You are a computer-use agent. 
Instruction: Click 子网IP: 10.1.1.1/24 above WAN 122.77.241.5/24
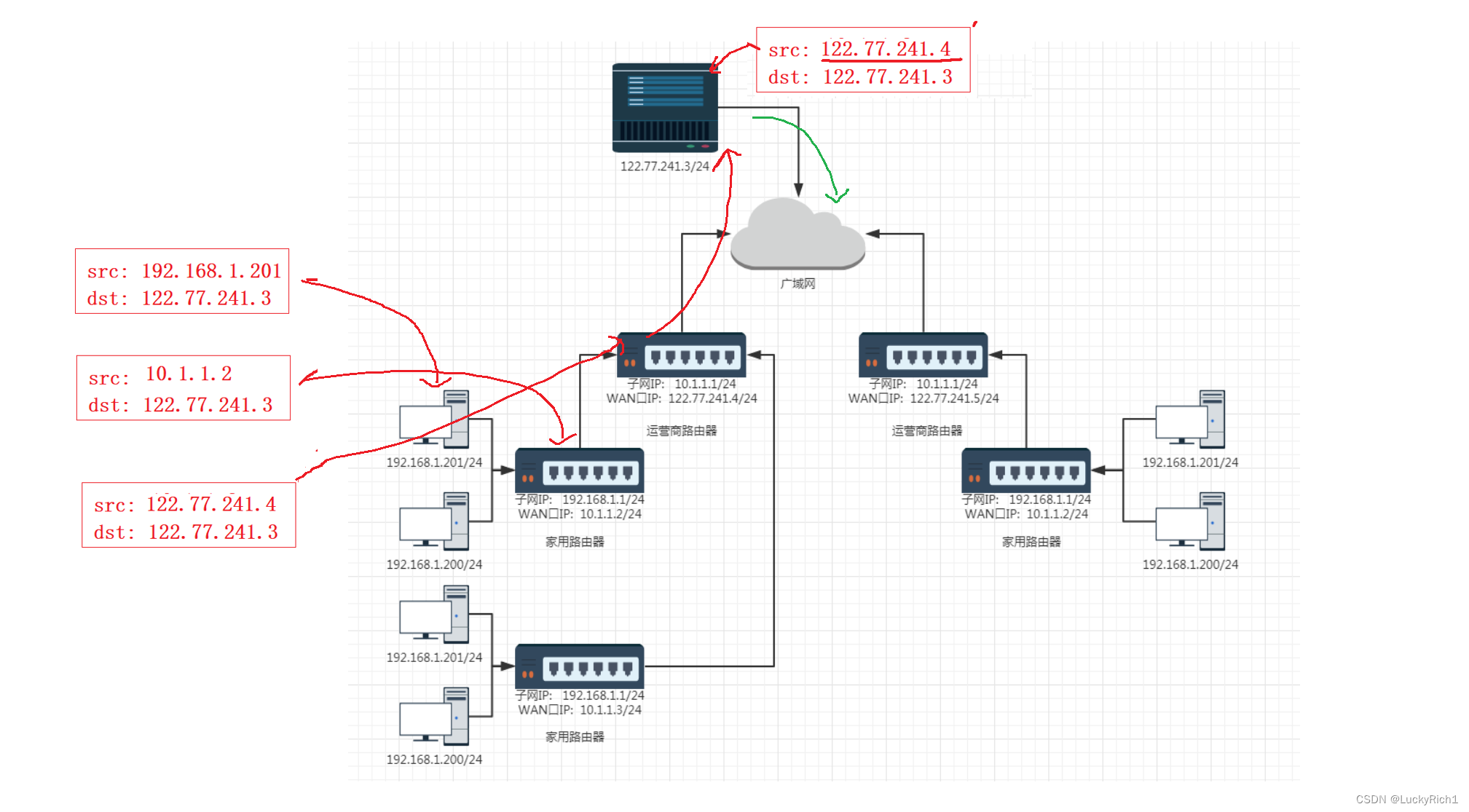tap(923, 384)
